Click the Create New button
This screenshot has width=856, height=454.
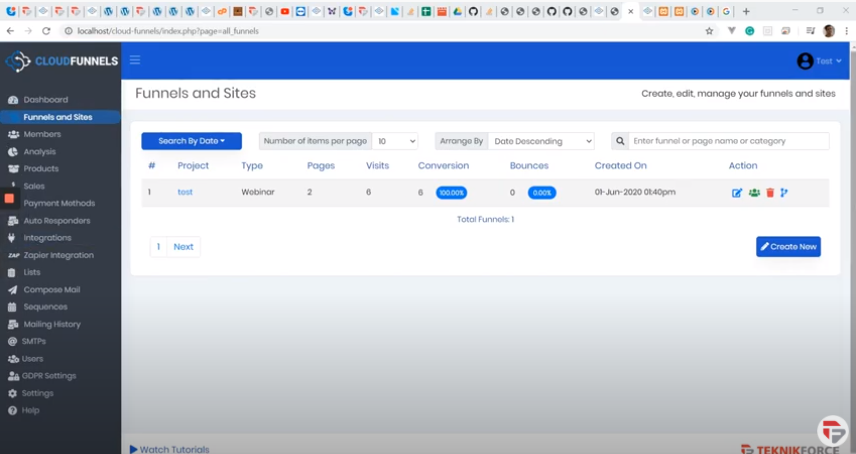click(788, 246)
